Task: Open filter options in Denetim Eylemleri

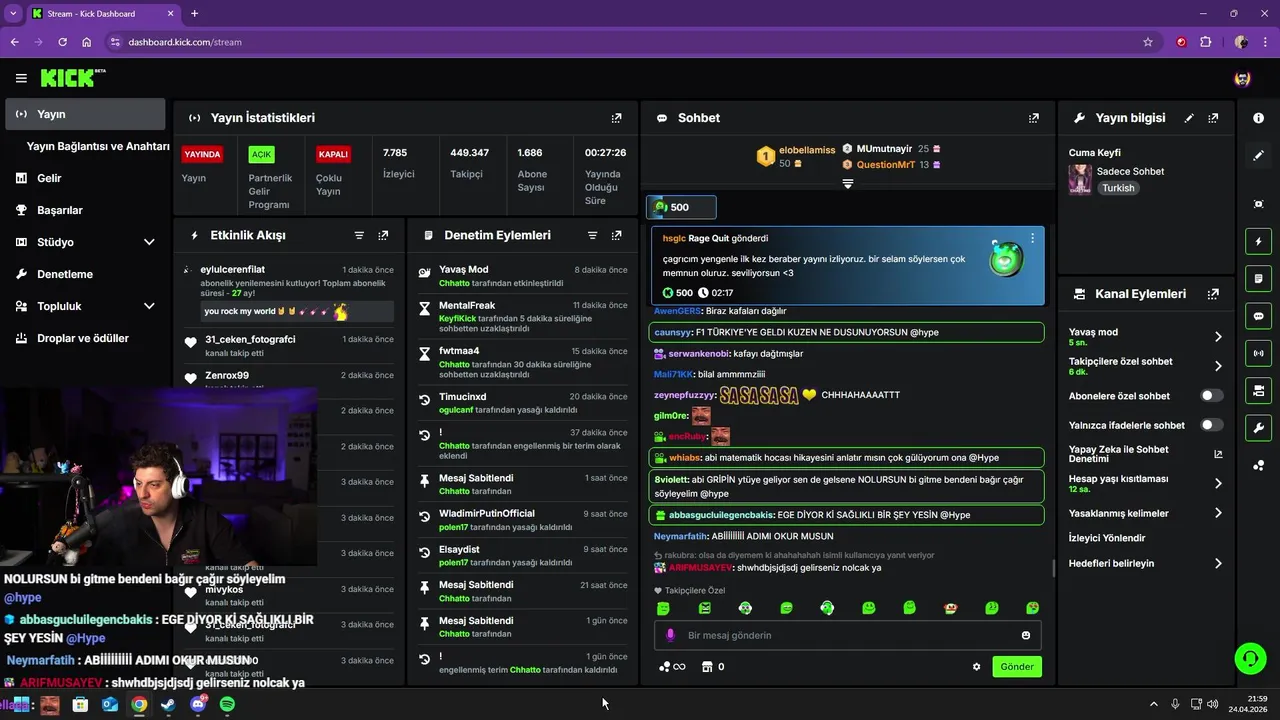Action: click(x=592, y=235)
